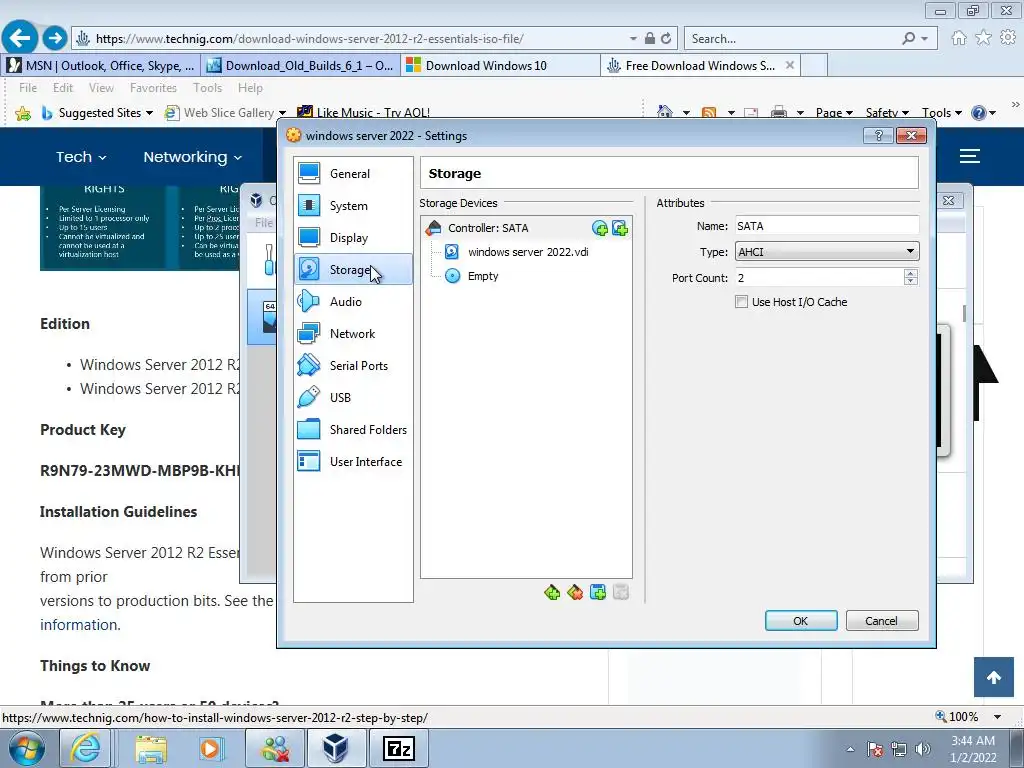The image size is (1024, 768).
Task: Go forward in Internet Explorer
Action: [55, 38]
